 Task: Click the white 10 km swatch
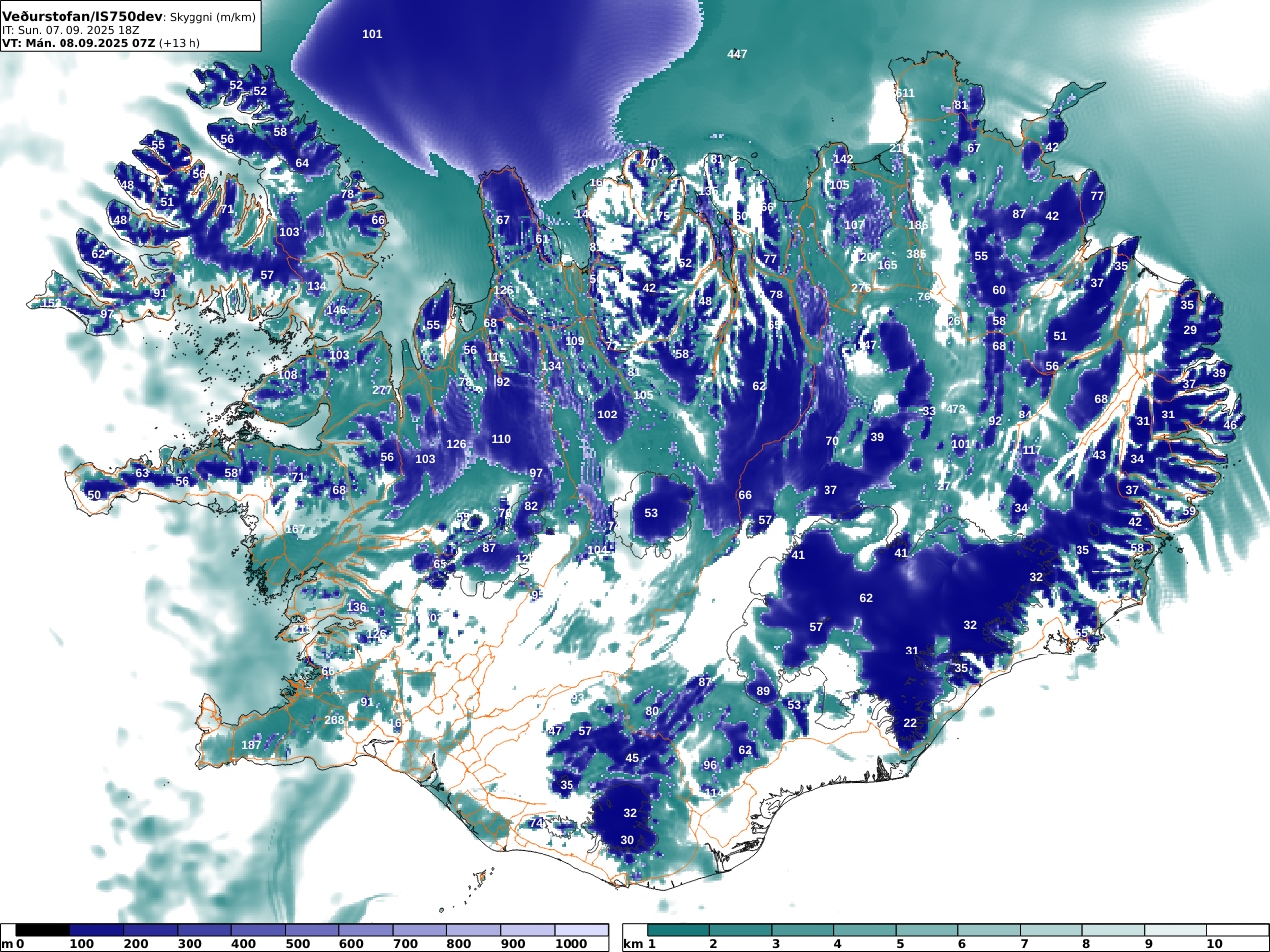pyautogui.click(x=1237, y=930)
